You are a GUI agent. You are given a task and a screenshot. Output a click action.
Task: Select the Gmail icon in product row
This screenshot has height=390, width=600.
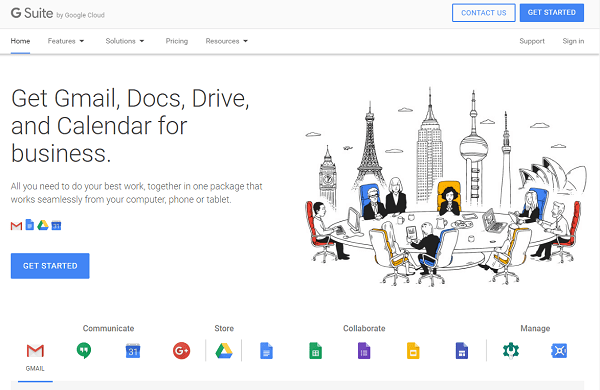tap(35, 351)
